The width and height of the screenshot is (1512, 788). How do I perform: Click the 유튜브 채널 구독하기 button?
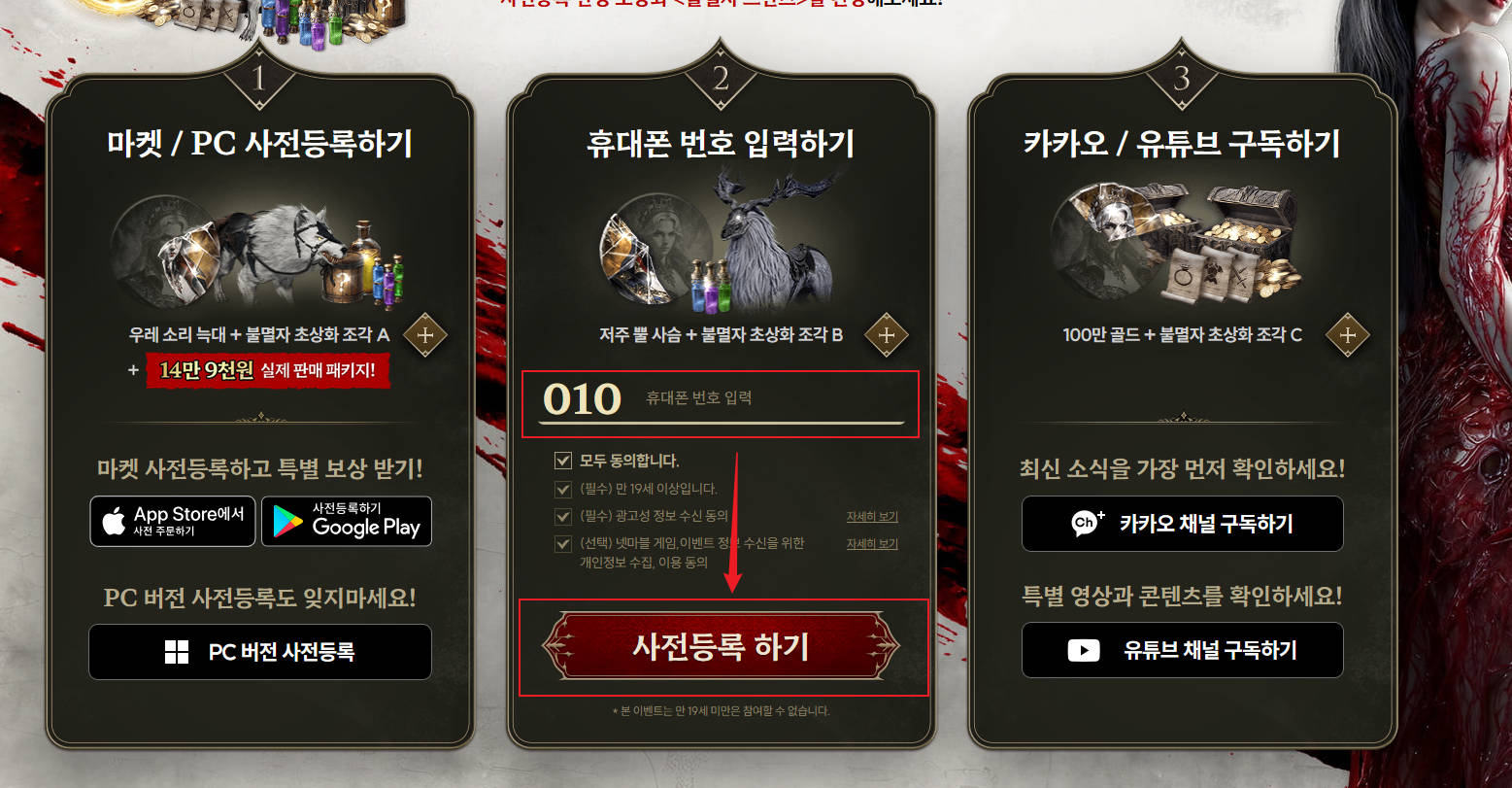click(1183, 650)
